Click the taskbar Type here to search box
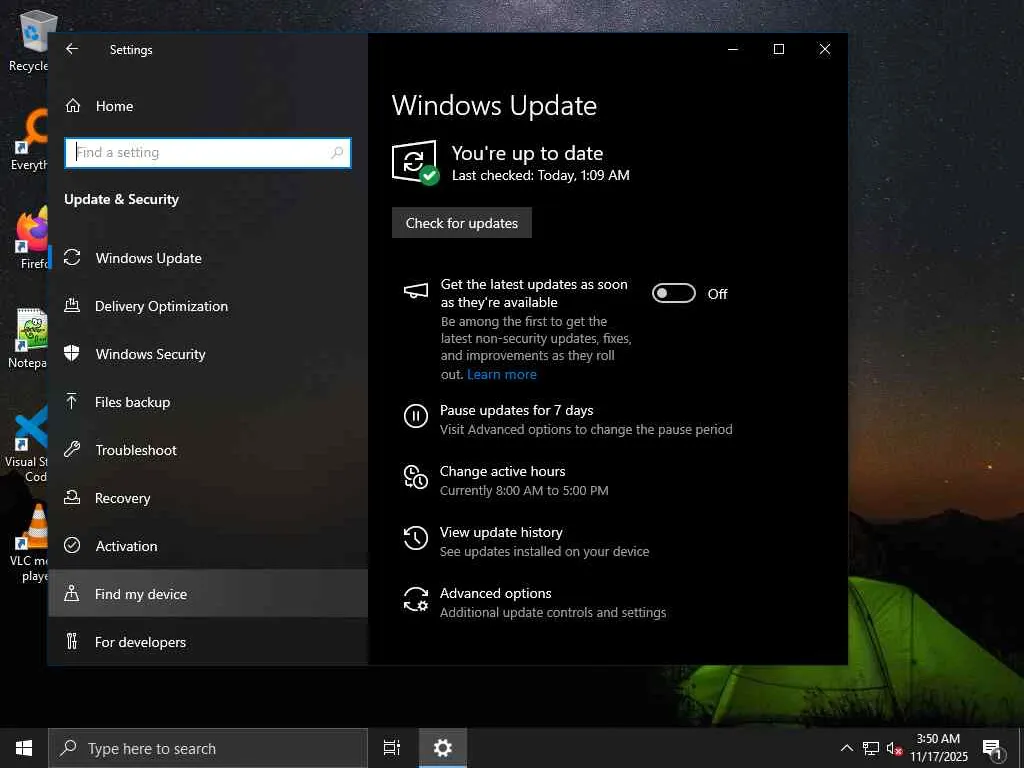Viewport: 1024px width, 768px height. click(208, 748)
